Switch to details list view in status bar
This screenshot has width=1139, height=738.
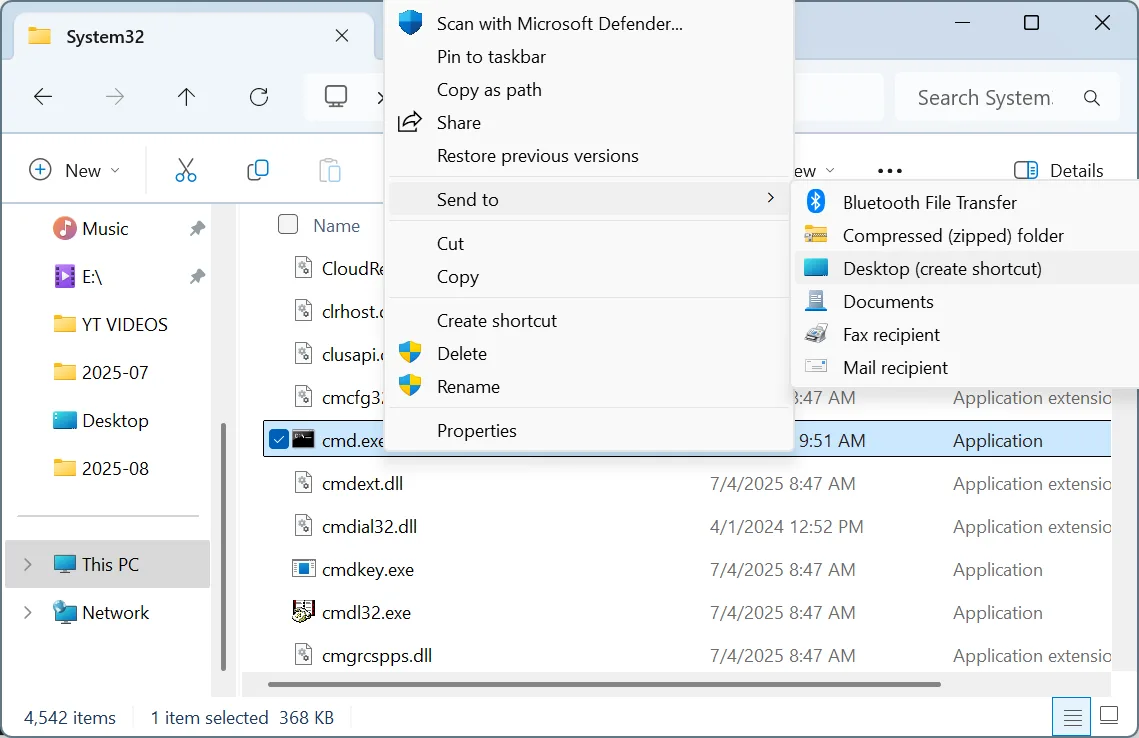click(1072, 718)
